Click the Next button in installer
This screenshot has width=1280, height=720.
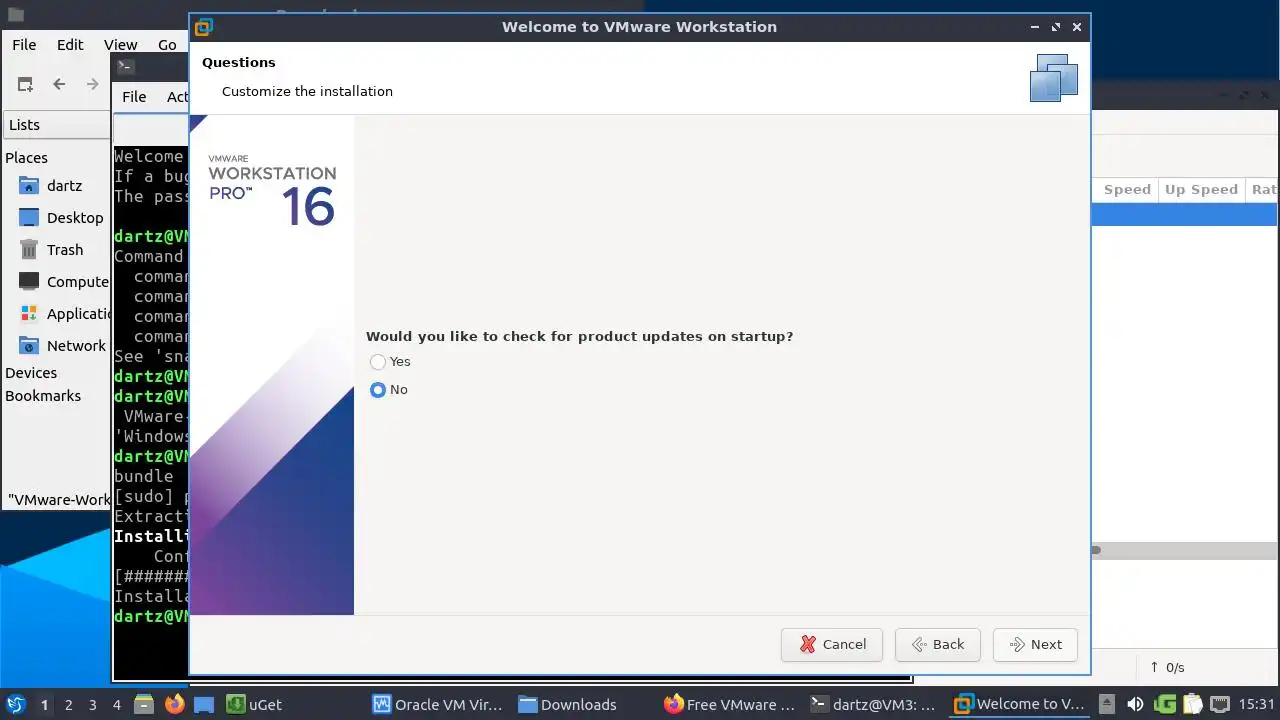1035,644
